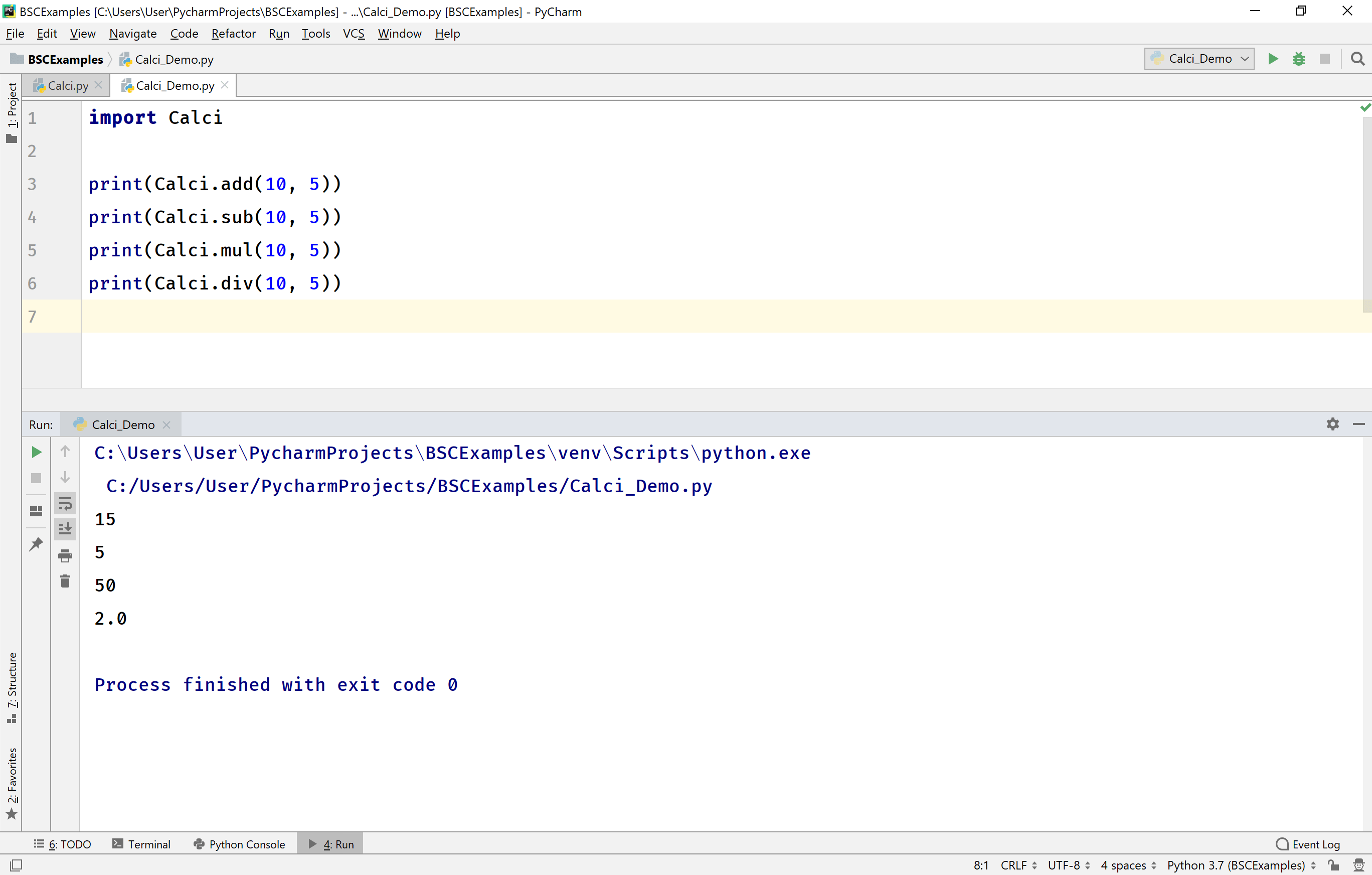Viewport: 1372px width, 875px height.
Task: Open debug mode for Calci_Demo
Action: click(x=1299, y=59)
